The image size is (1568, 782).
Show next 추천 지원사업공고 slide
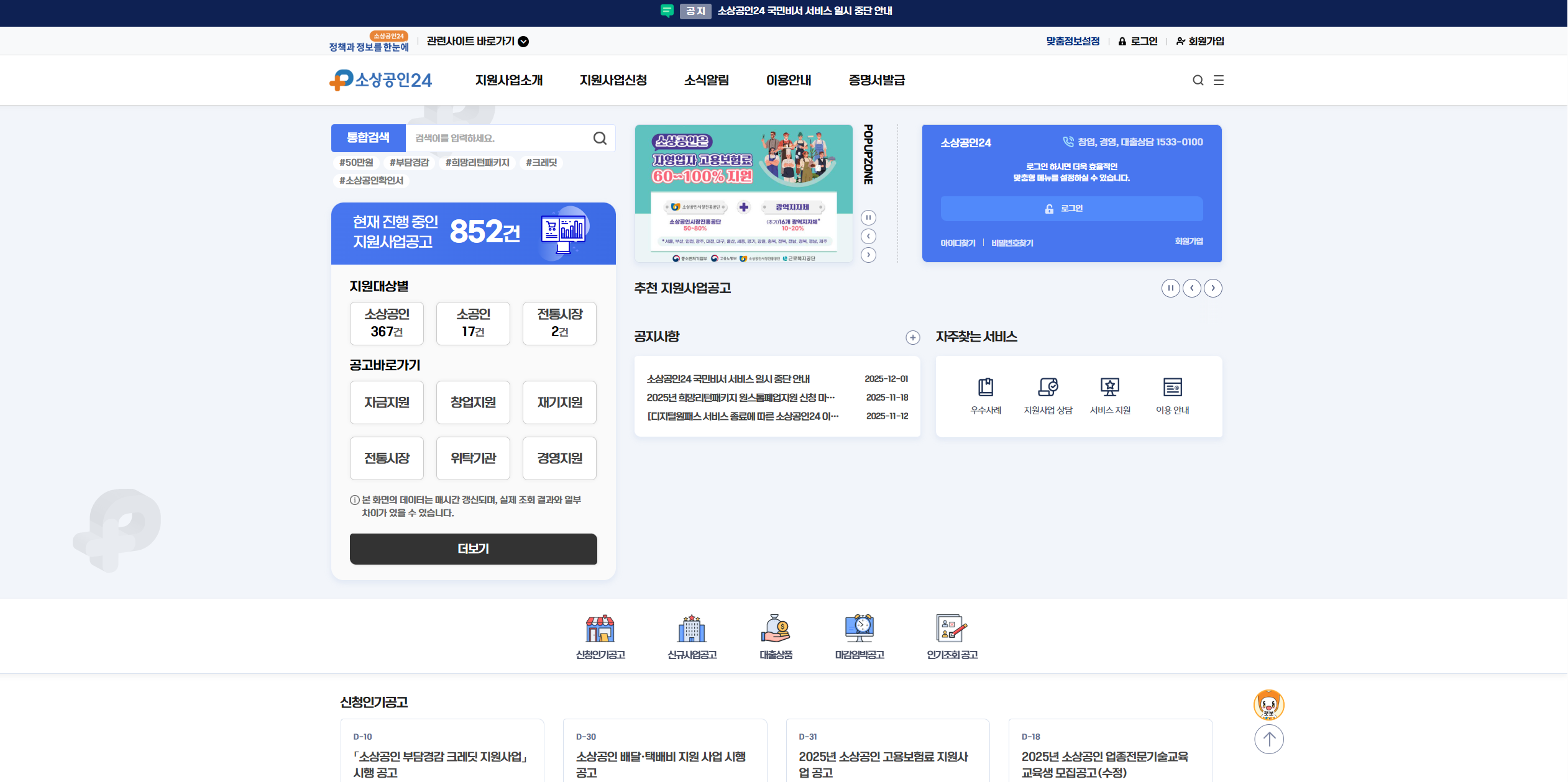tap(1213, 288)
